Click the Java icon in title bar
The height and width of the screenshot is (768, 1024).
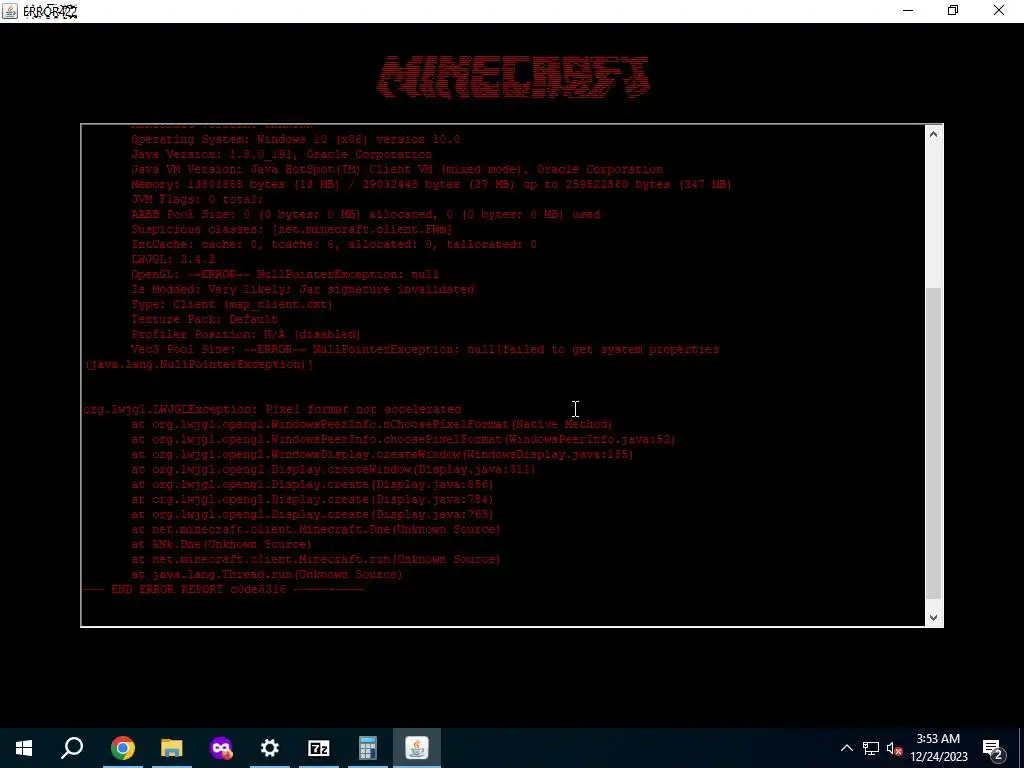10,11
